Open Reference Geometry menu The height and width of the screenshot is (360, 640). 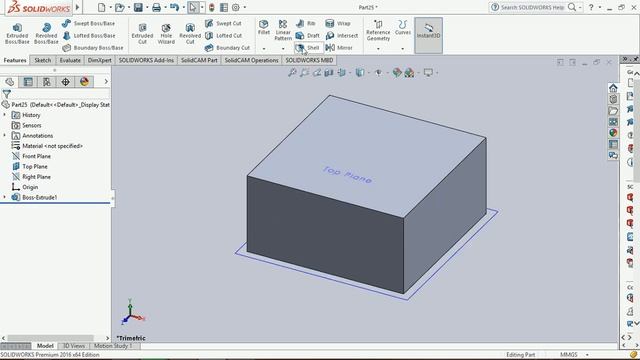tap(378, 30)
